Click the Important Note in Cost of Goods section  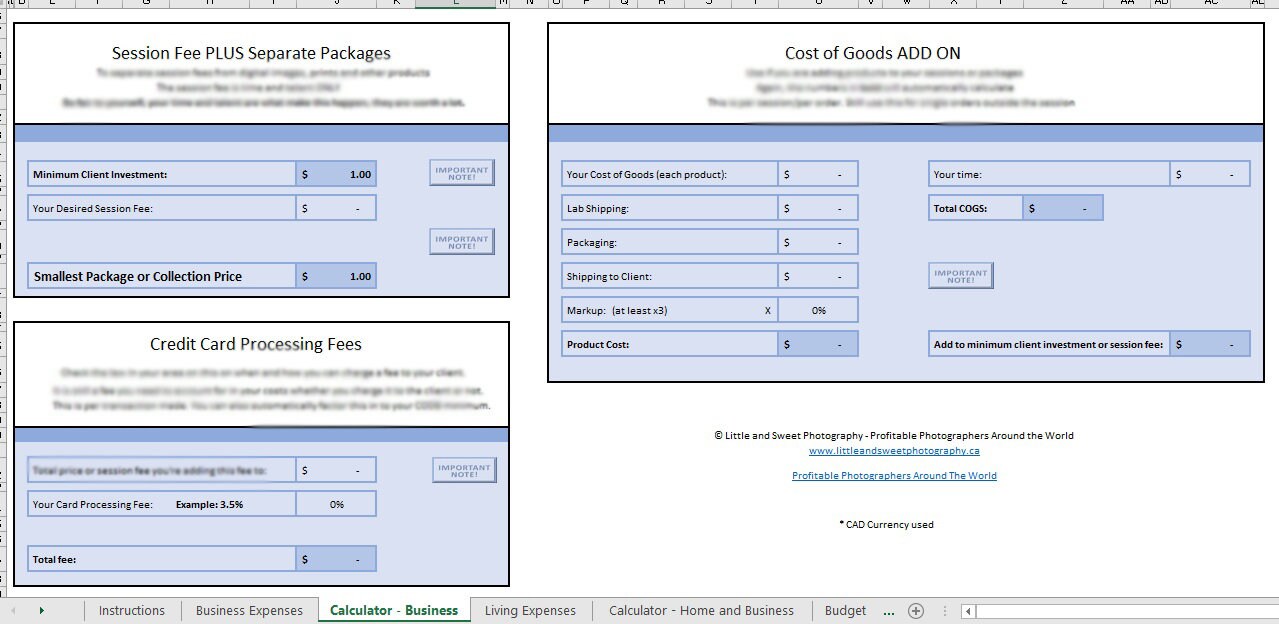[959, 275]
